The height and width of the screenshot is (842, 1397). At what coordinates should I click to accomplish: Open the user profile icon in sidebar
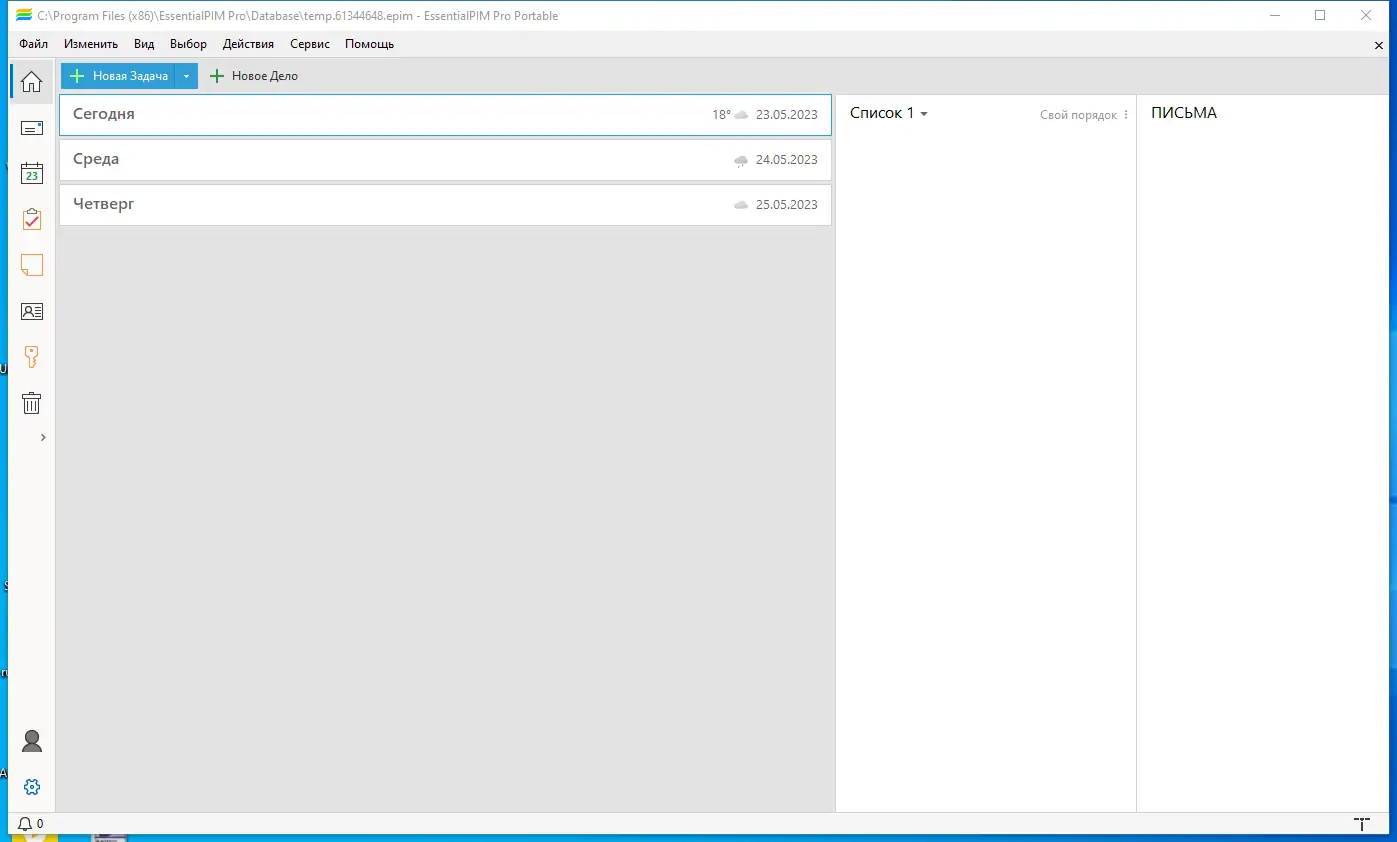pyautogui.click(x=32, y=741)
